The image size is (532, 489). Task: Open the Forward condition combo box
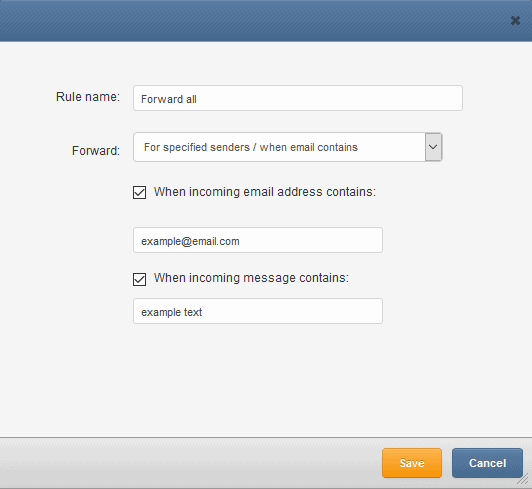pos(288,147)
